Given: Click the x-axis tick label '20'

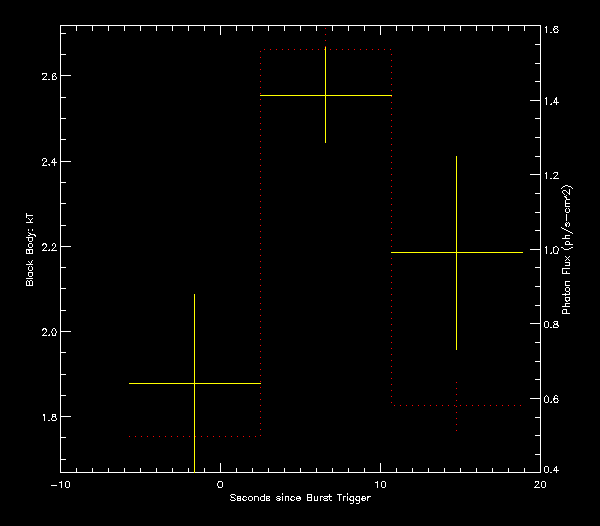Looking at the screenshot, I should (x=540, y=484).
